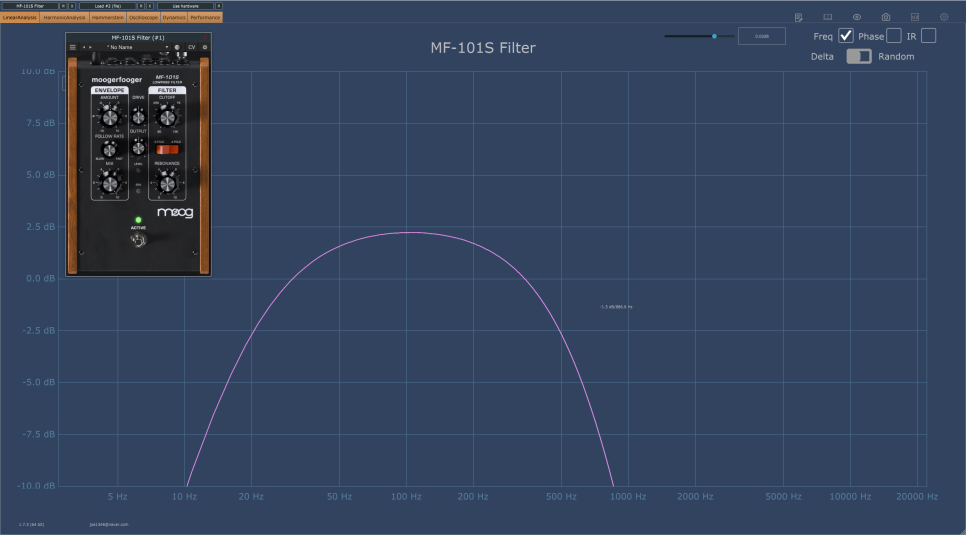Click the Output knob
966x535 pixels.
pos(139,148)
